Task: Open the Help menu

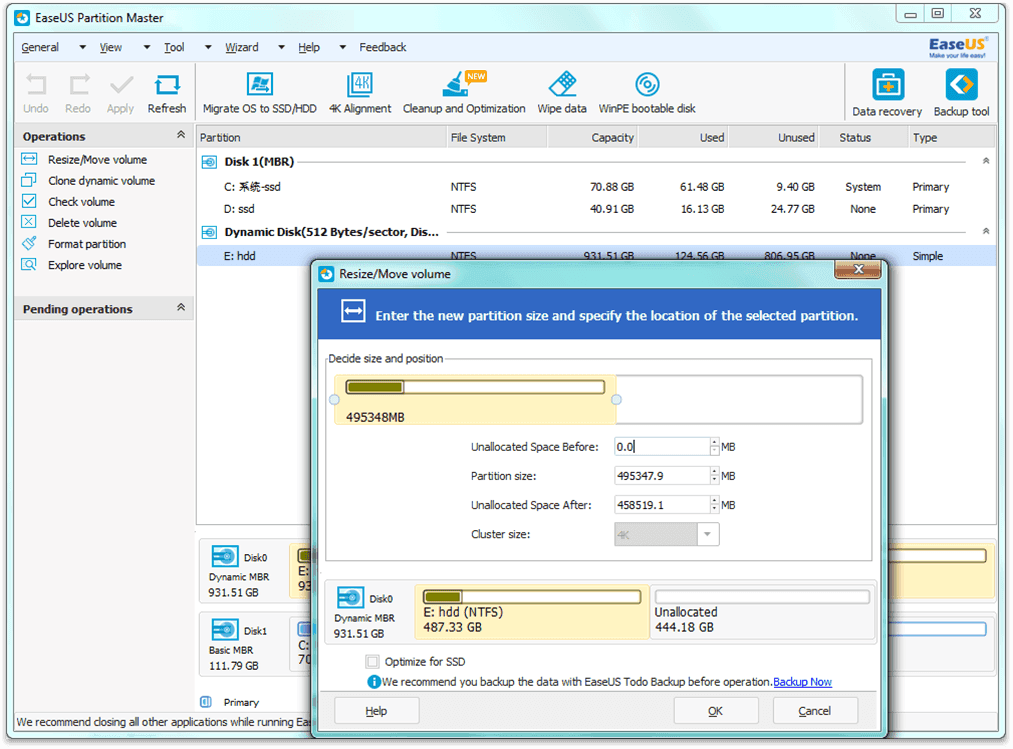Action: tap(309, 47)
